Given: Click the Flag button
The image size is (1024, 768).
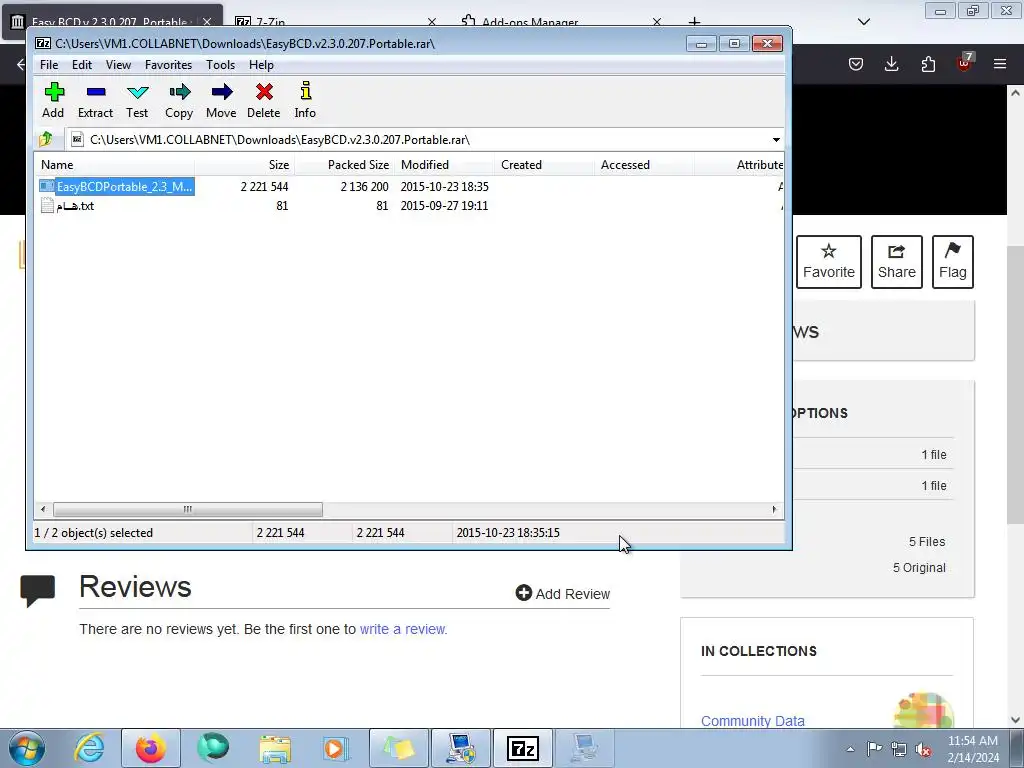Looking at the screenshot, I should click(953, 262).
